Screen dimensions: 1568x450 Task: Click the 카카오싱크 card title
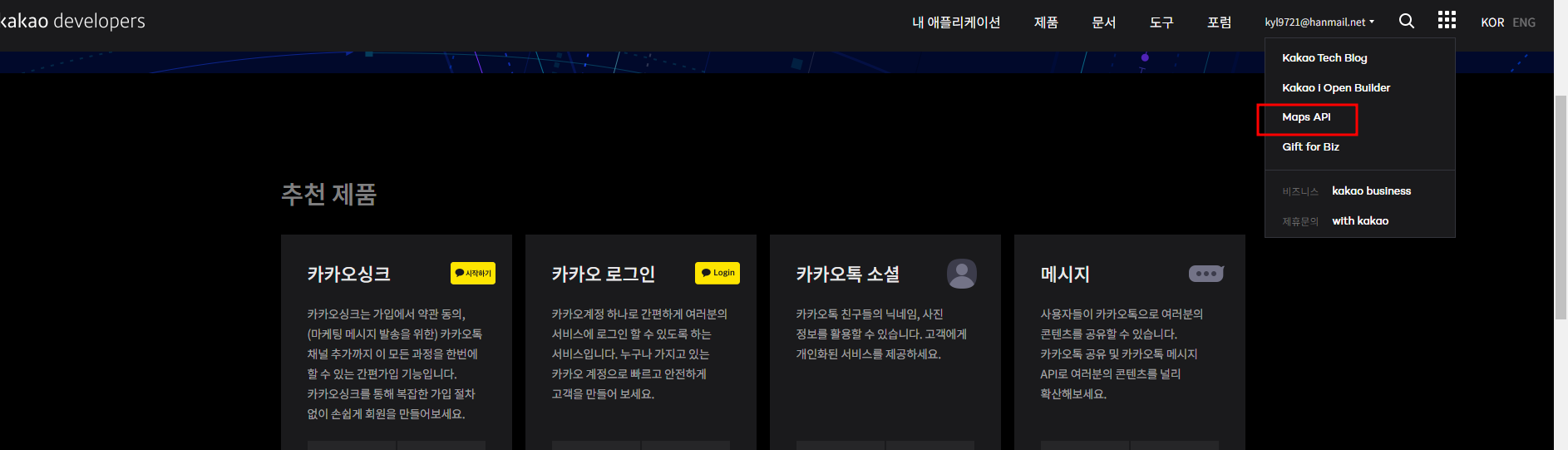pyautogui.click(x=349, y=274)
